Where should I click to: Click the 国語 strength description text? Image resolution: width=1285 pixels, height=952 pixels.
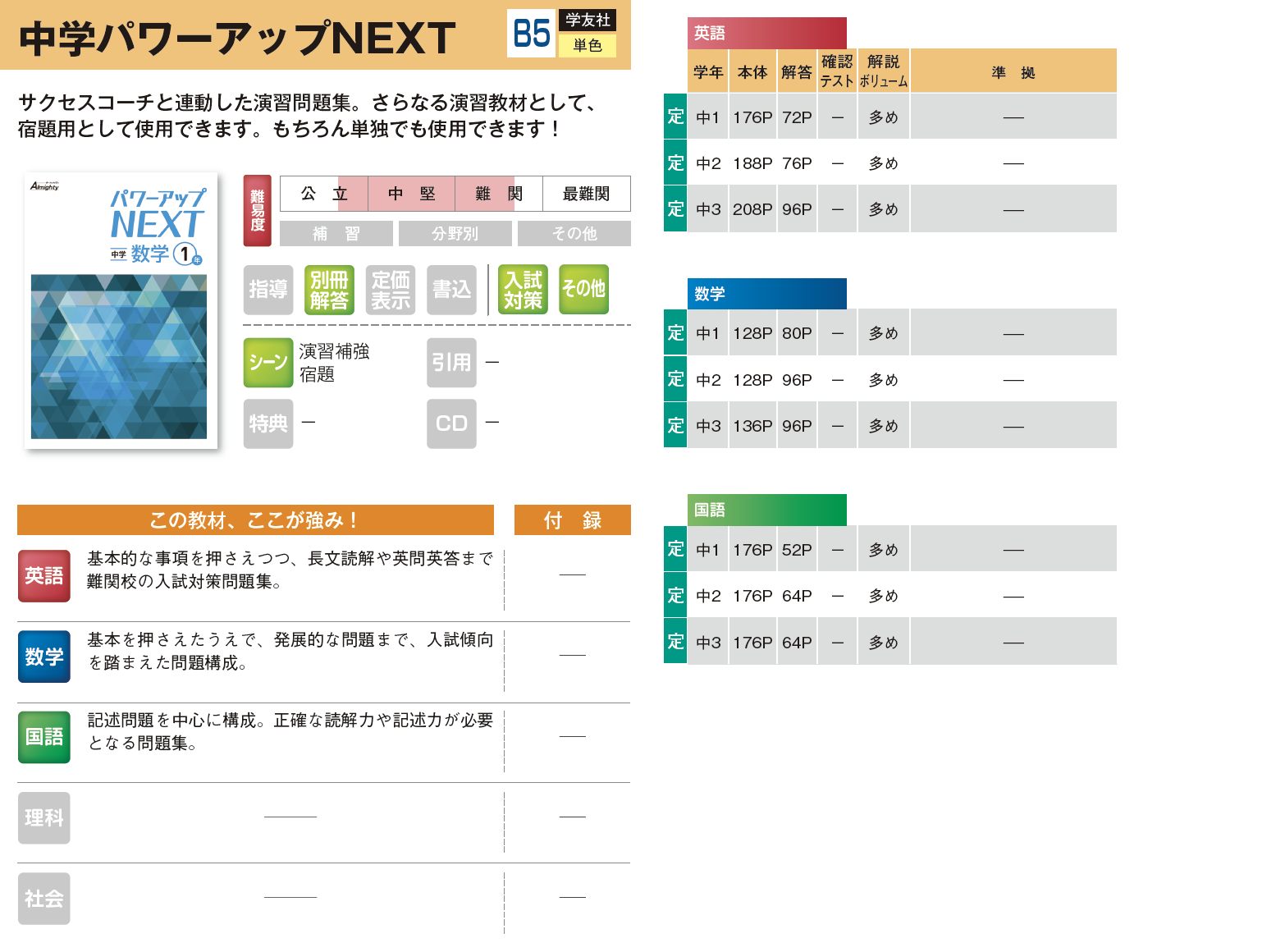[x=290, y=731]
